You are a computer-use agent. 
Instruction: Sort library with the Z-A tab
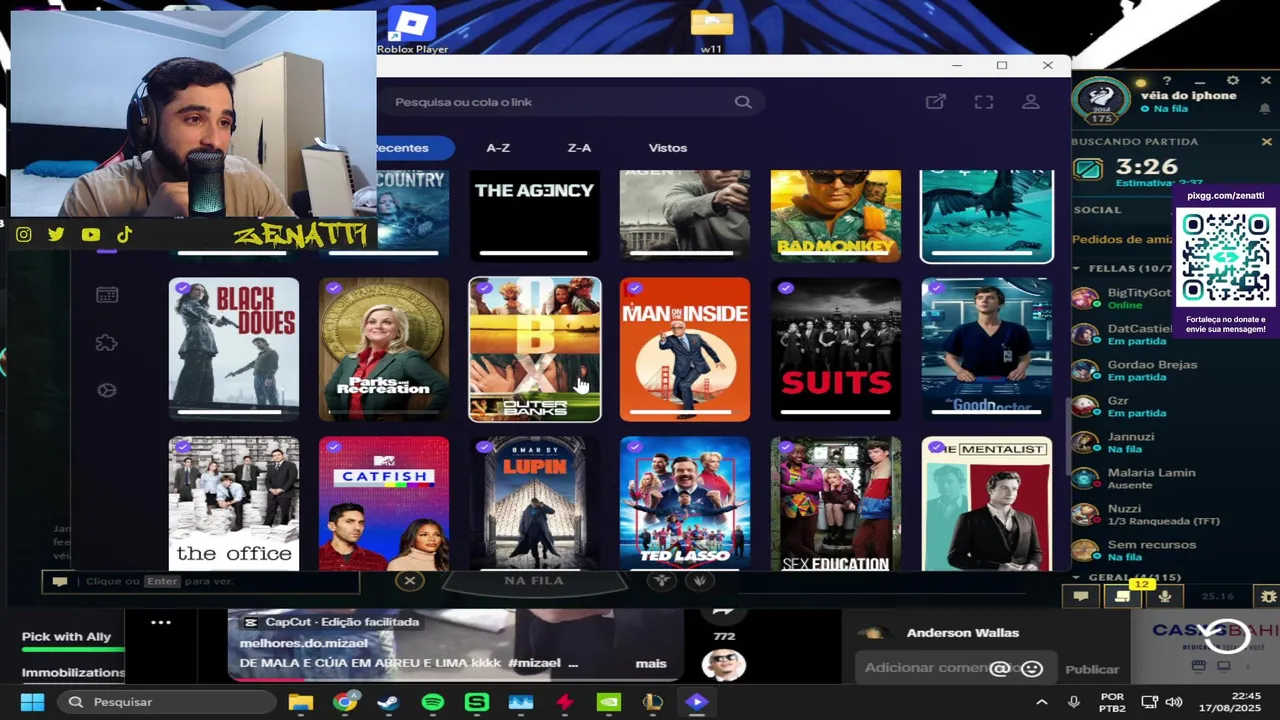(x=579, y=148)
